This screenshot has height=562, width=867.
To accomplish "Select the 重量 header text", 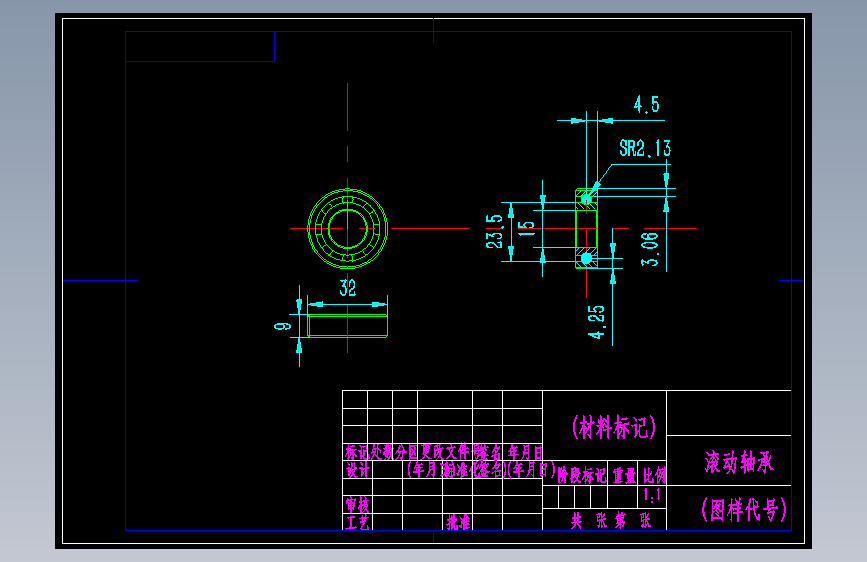I will (624, 475).
